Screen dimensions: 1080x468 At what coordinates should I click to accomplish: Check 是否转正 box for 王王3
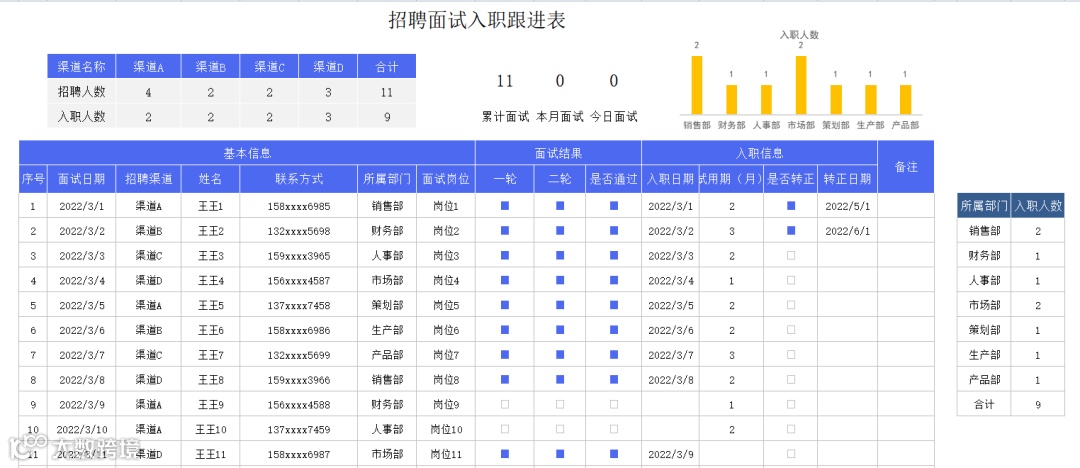tap(791, 256)
